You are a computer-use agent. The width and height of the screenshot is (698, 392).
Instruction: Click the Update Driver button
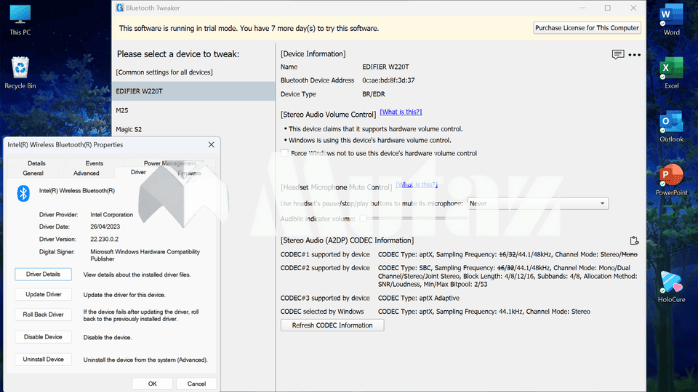43,294
